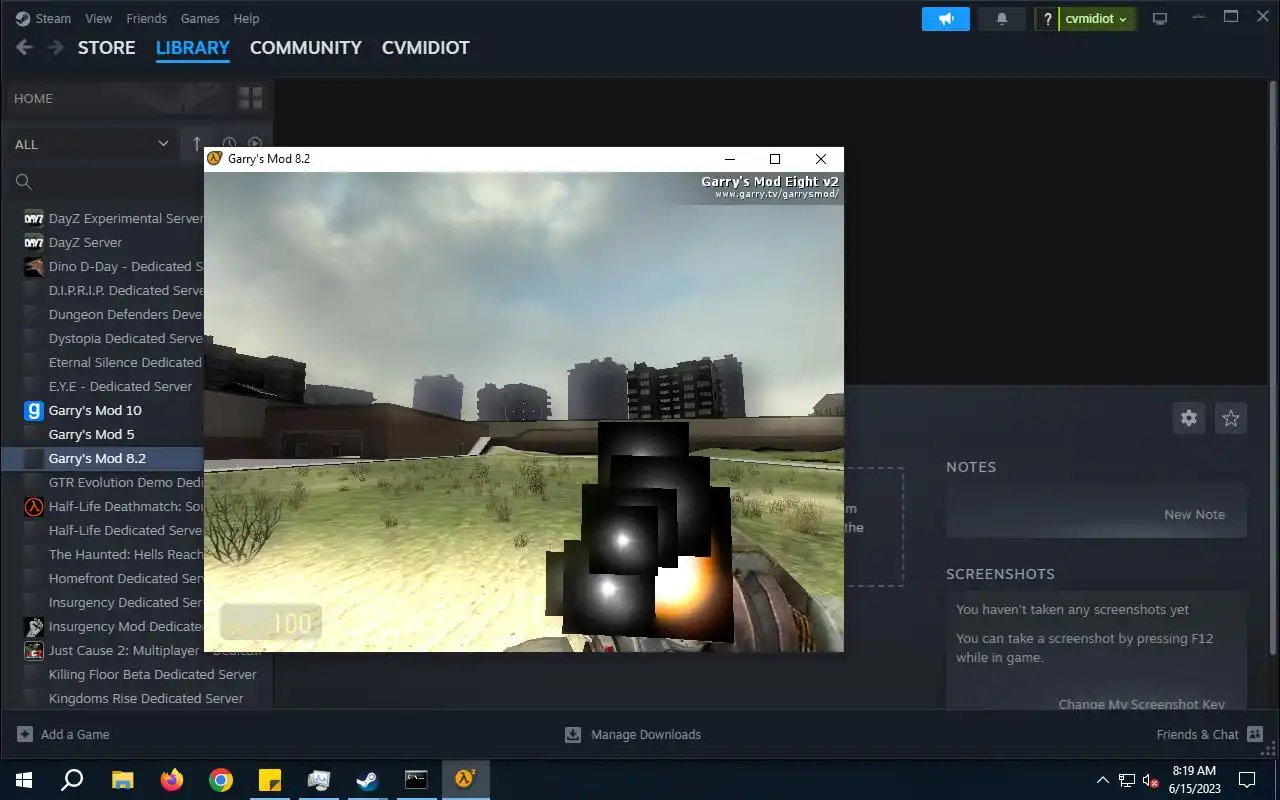Open Sticky Notes taskbar icon
Viewport: 1280px width, 800px height.
[x=269, y=780]
